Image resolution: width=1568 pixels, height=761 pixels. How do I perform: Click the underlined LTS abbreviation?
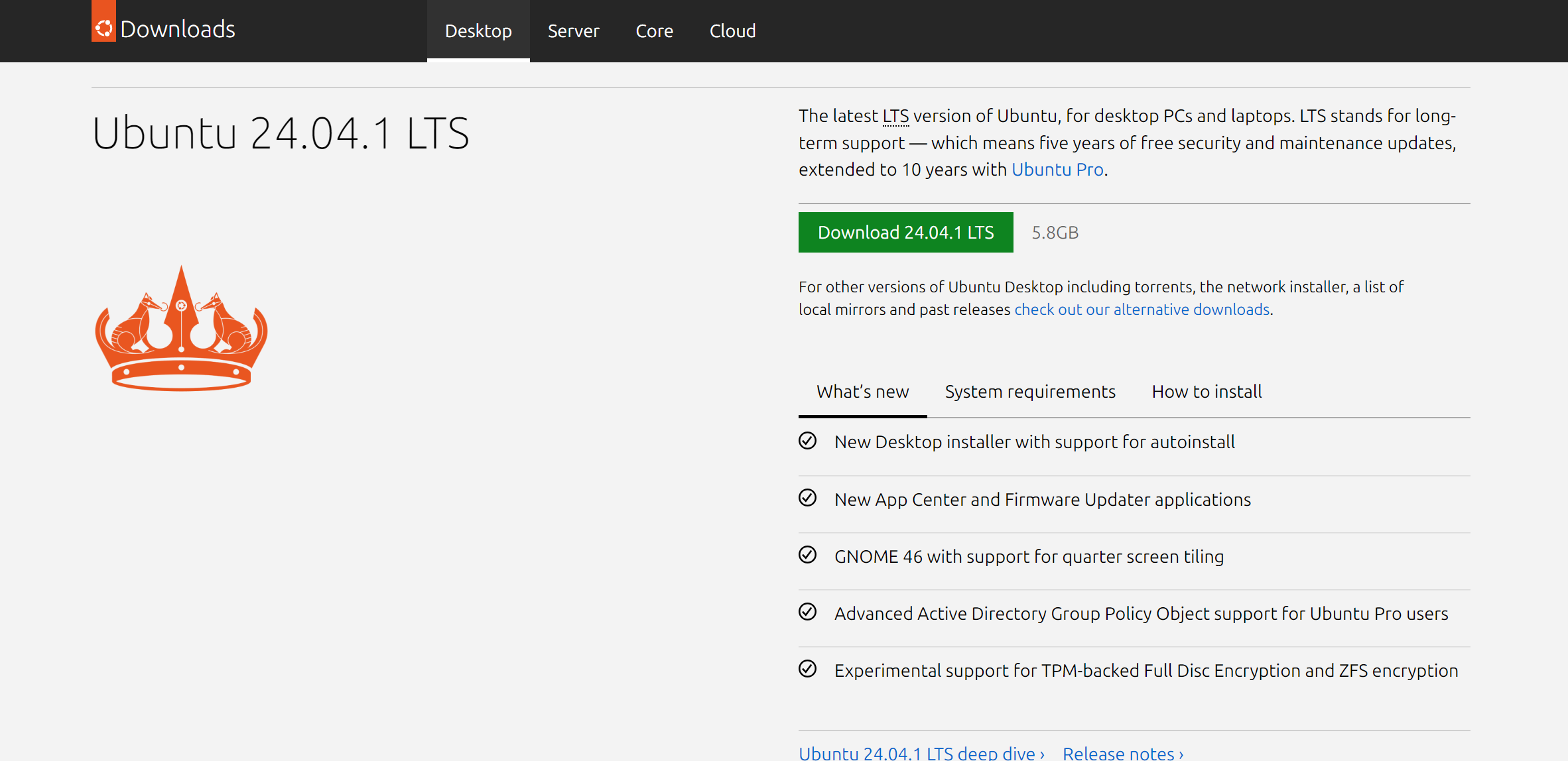[895, 116]
